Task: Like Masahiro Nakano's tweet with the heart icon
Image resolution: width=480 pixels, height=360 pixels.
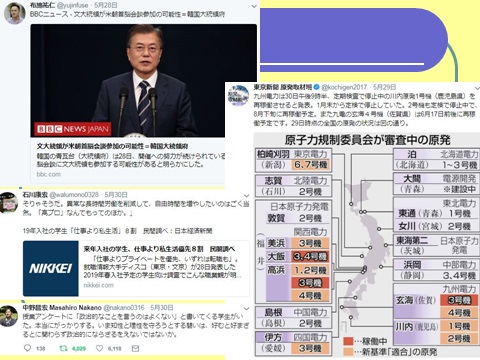Action: [x=99, y=348]
